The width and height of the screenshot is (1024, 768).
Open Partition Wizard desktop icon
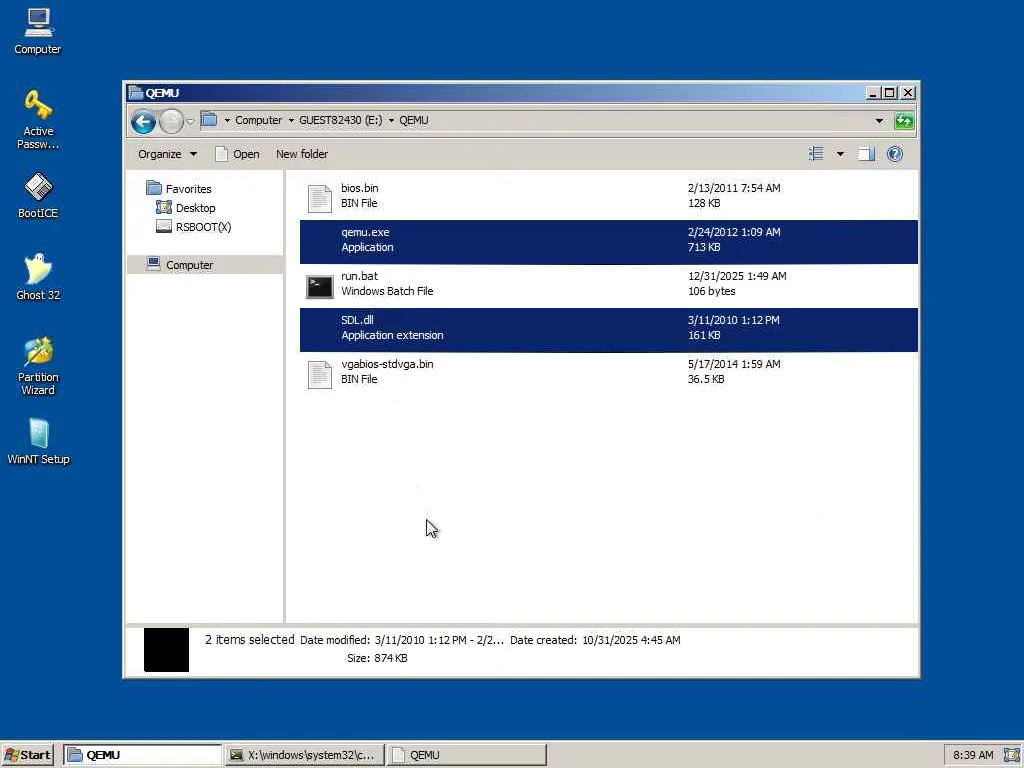pos(38,366)
